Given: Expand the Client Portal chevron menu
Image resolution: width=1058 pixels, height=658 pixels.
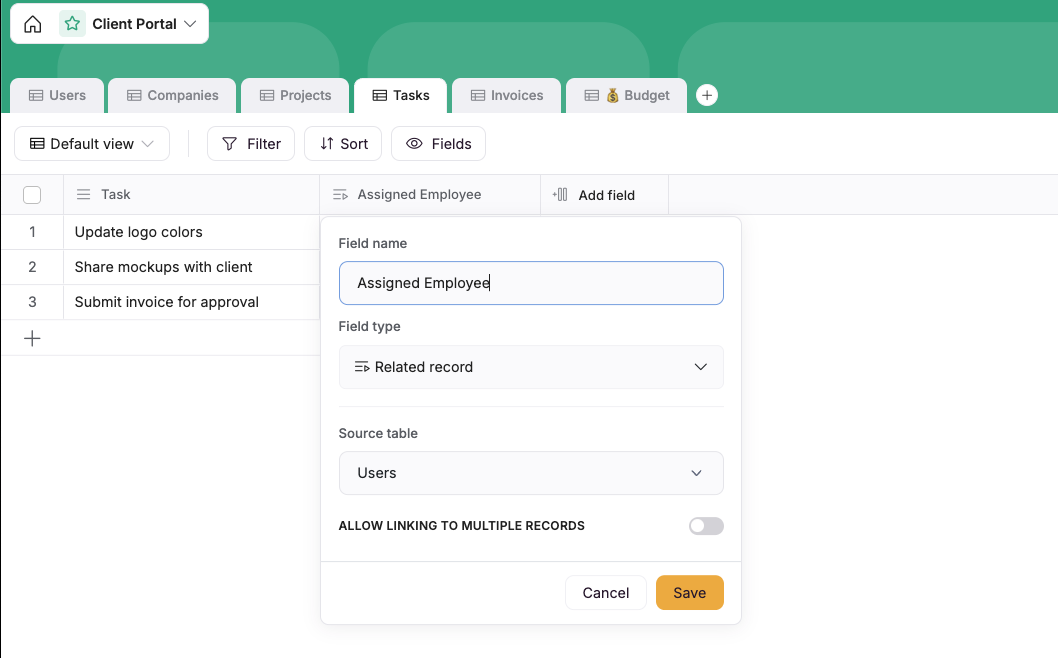Looking at the screenshot, I should [190, 24].
